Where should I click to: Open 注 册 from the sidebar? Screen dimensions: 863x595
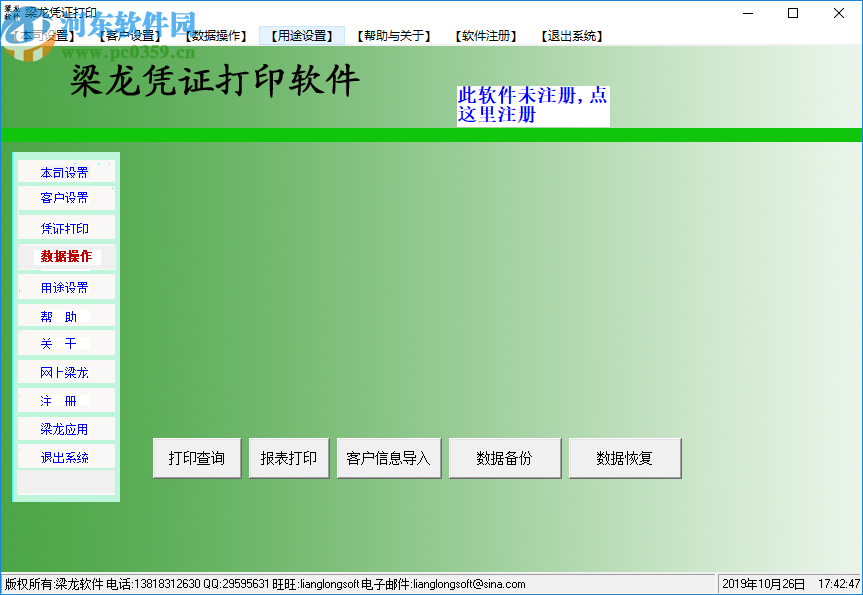point(66,400)
